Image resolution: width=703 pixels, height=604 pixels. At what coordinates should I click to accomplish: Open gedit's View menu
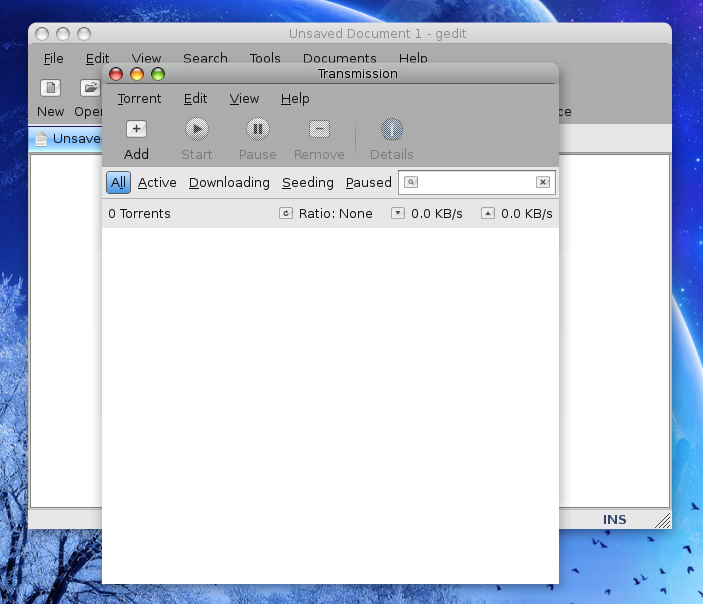(146, 59)
